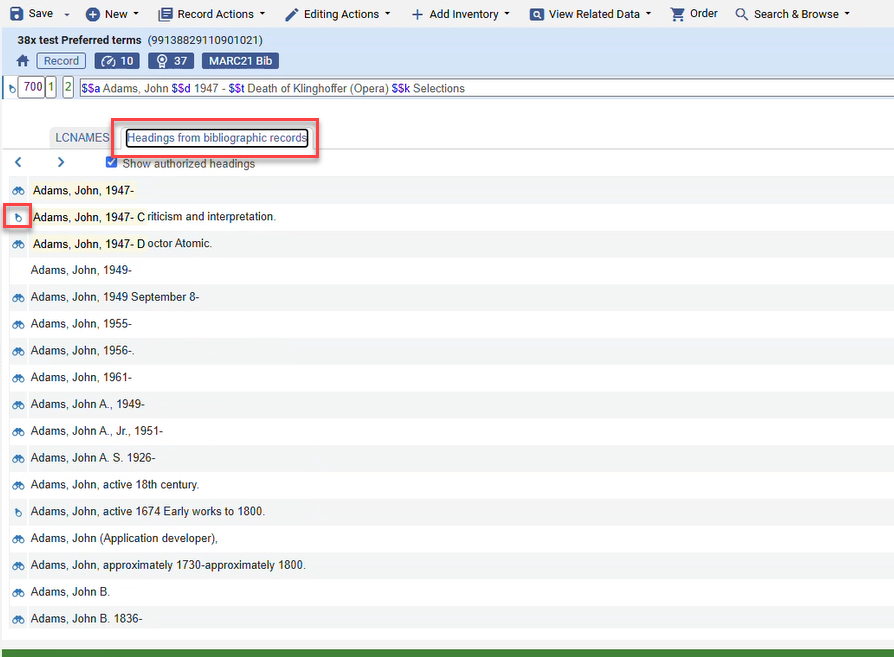
Task: Click binoculars icon for Doctor Atomic heading
Action: tap(18, 244)
